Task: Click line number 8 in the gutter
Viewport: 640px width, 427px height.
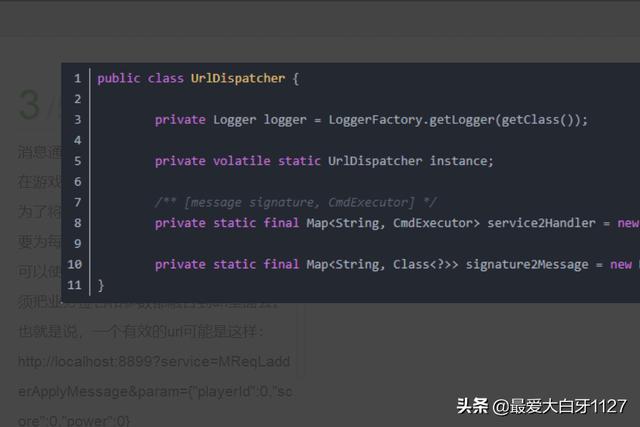Action: coord(77,223)
